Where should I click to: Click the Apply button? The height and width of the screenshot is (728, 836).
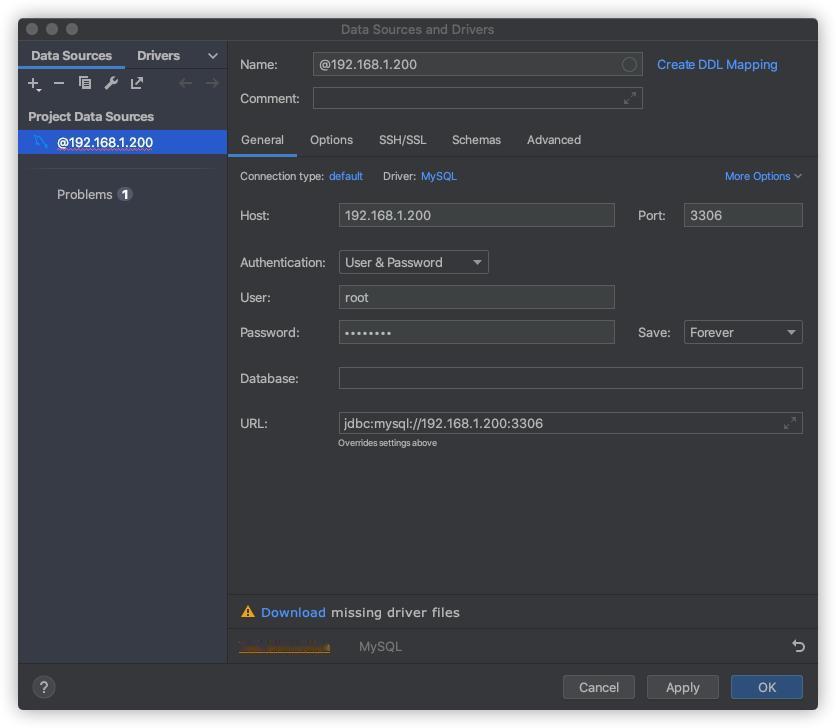pyautogui.click(x=682, y=687)
